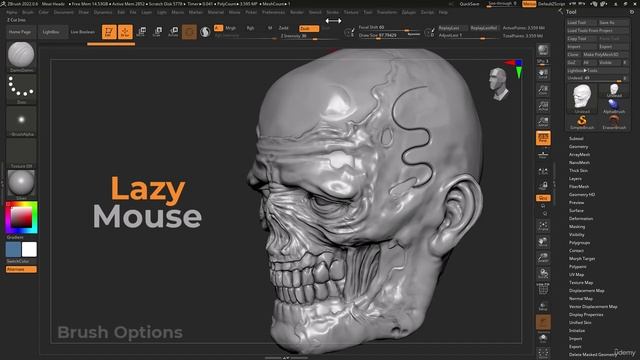Toggle the Local symmetry (L.Sym) button

543,171
